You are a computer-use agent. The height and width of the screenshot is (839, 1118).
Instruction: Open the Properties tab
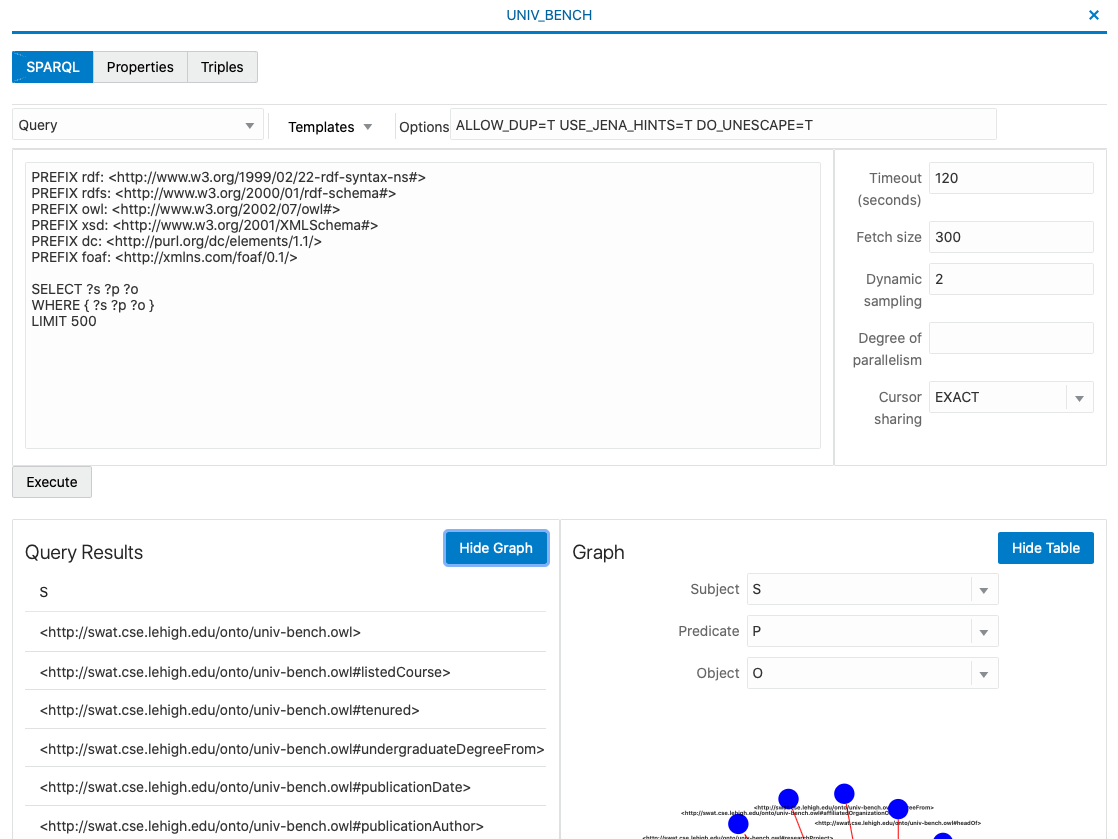pyautogui.click(x=140, y=67)
